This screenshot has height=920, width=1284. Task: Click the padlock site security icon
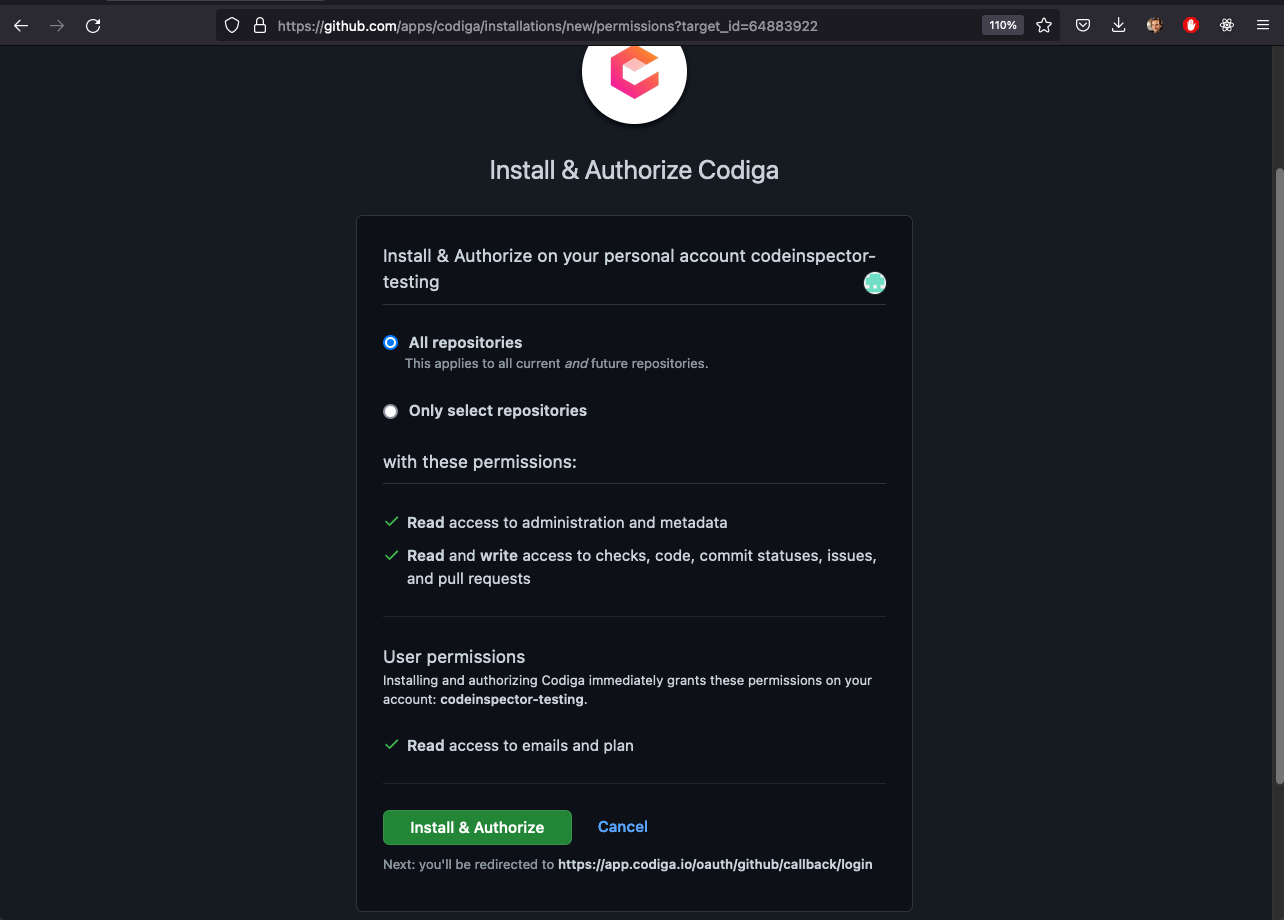pos(259,26)
